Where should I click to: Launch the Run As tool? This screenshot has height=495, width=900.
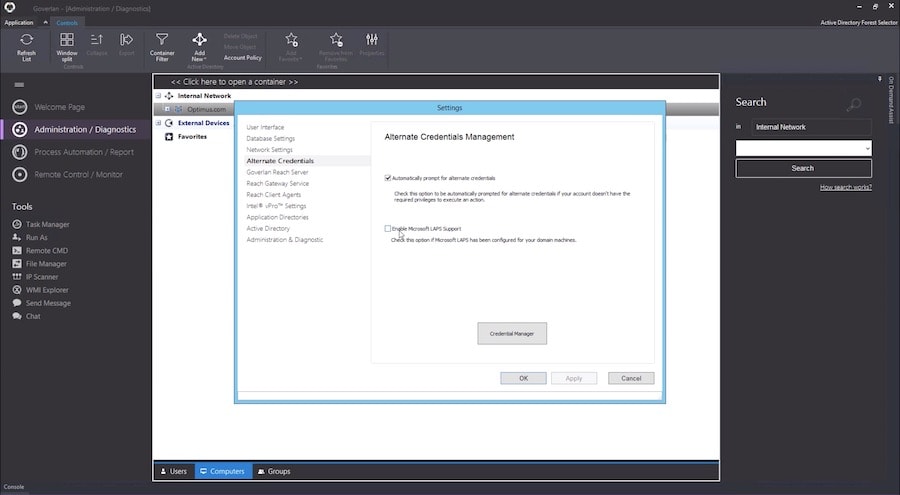pos(30,238)
